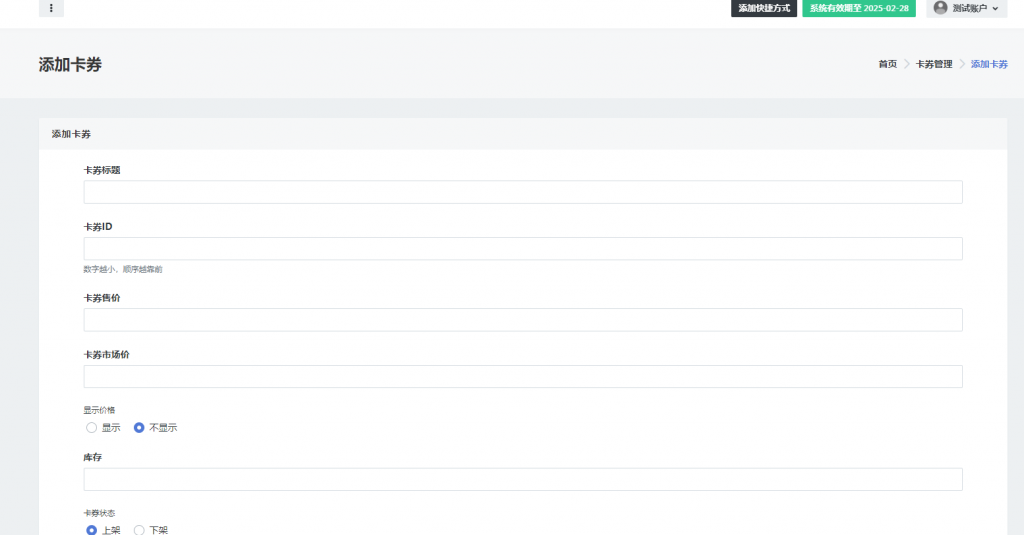
Task: Focus the 库存 input field
Action: click(522, 479)
